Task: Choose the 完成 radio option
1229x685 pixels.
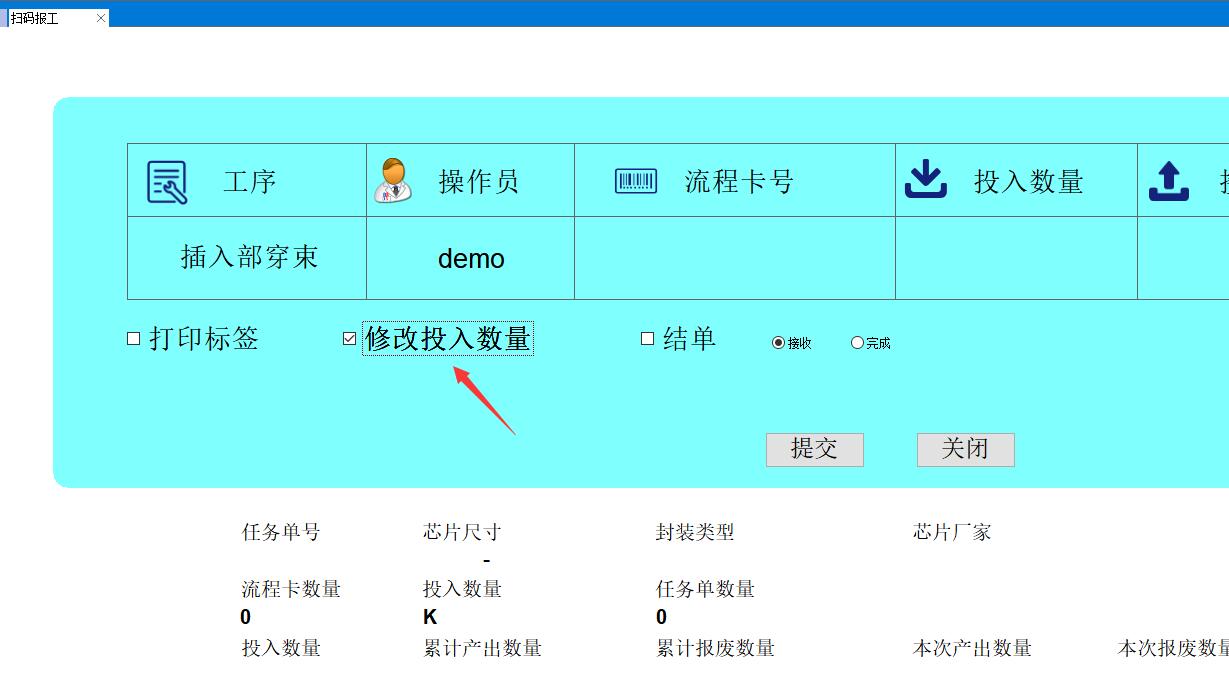Action: [857, 343]
